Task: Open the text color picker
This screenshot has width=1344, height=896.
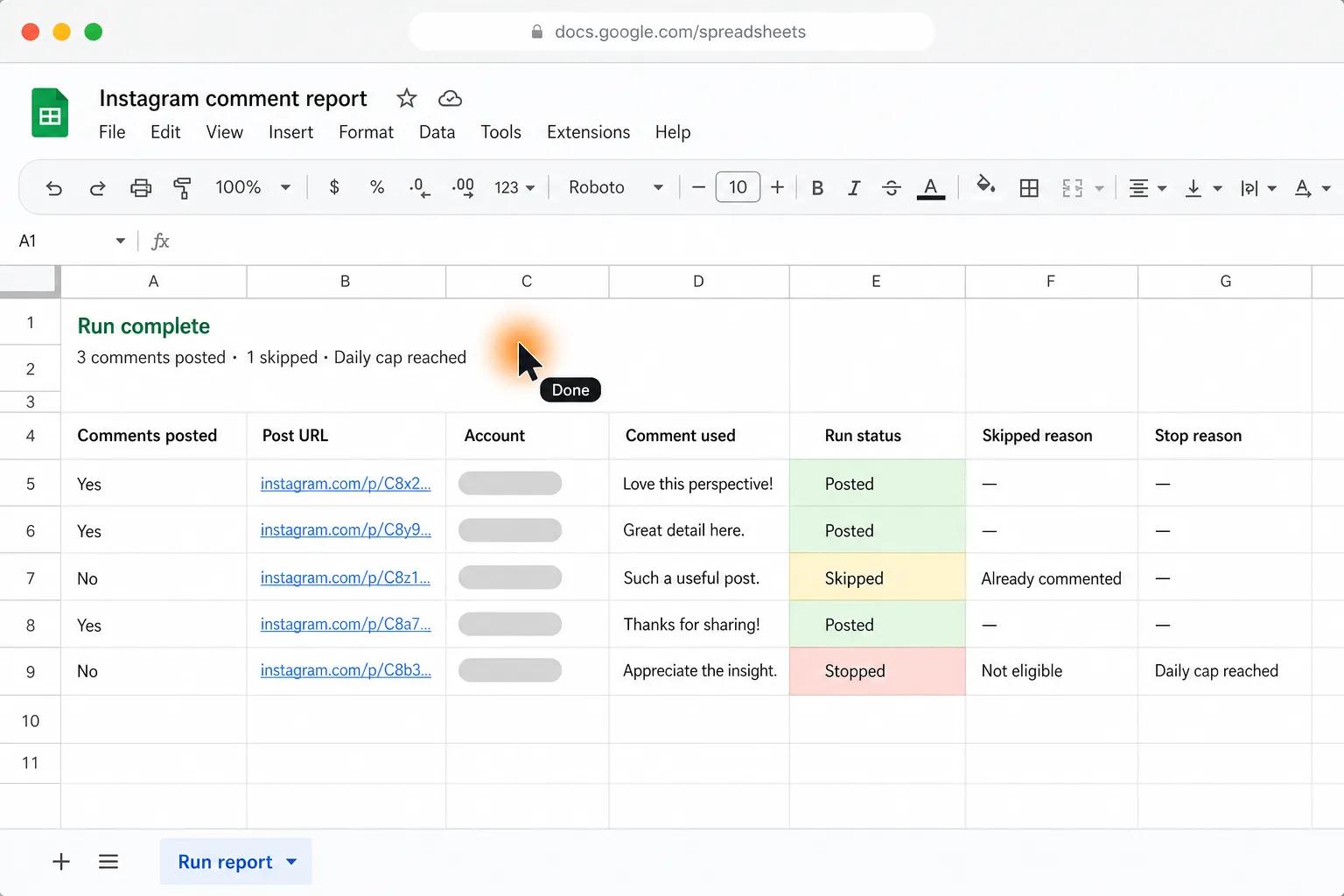Action: click(x=931, y=188)
